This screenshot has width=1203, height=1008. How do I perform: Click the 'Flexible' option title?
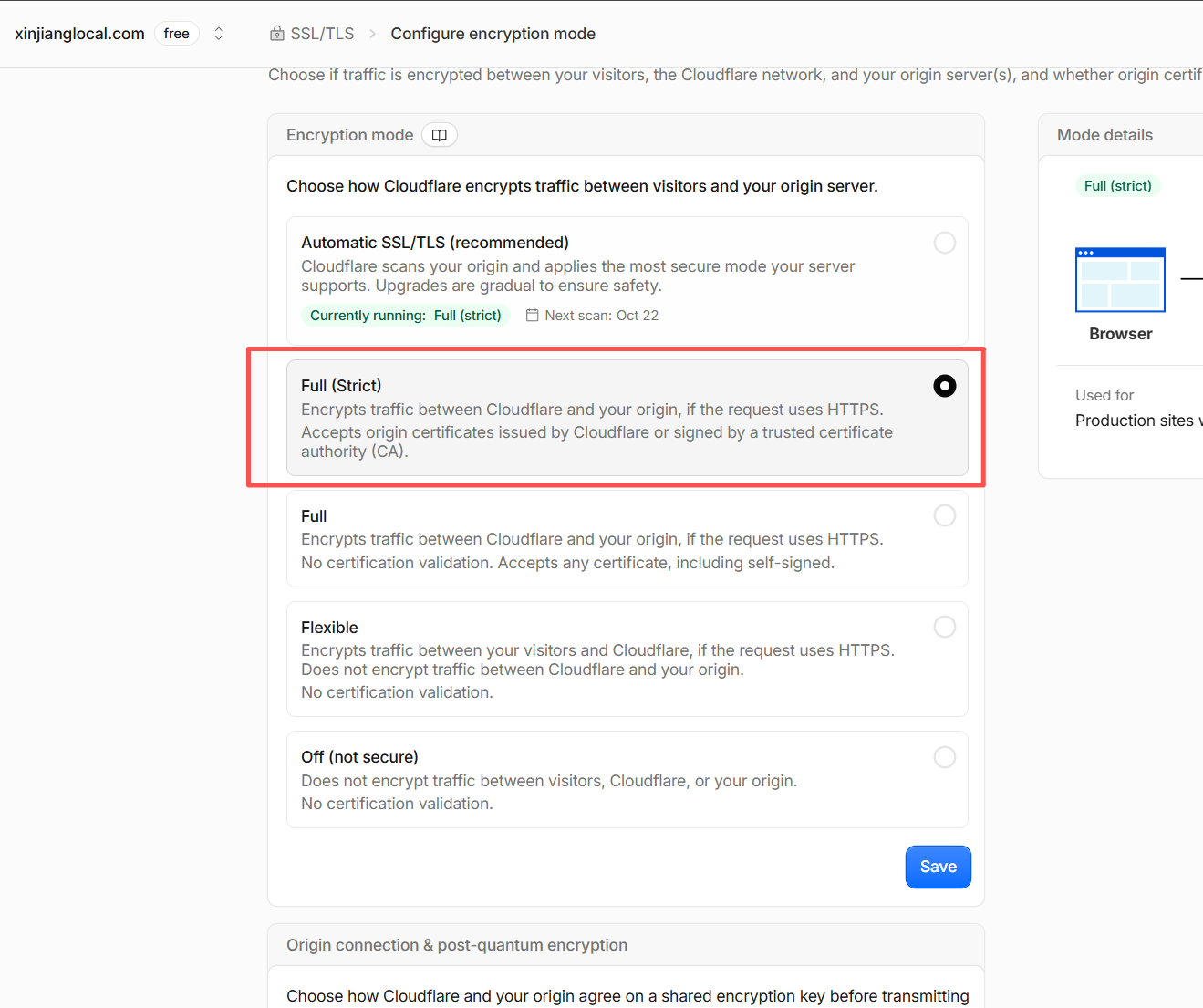(x=329, y=628)
